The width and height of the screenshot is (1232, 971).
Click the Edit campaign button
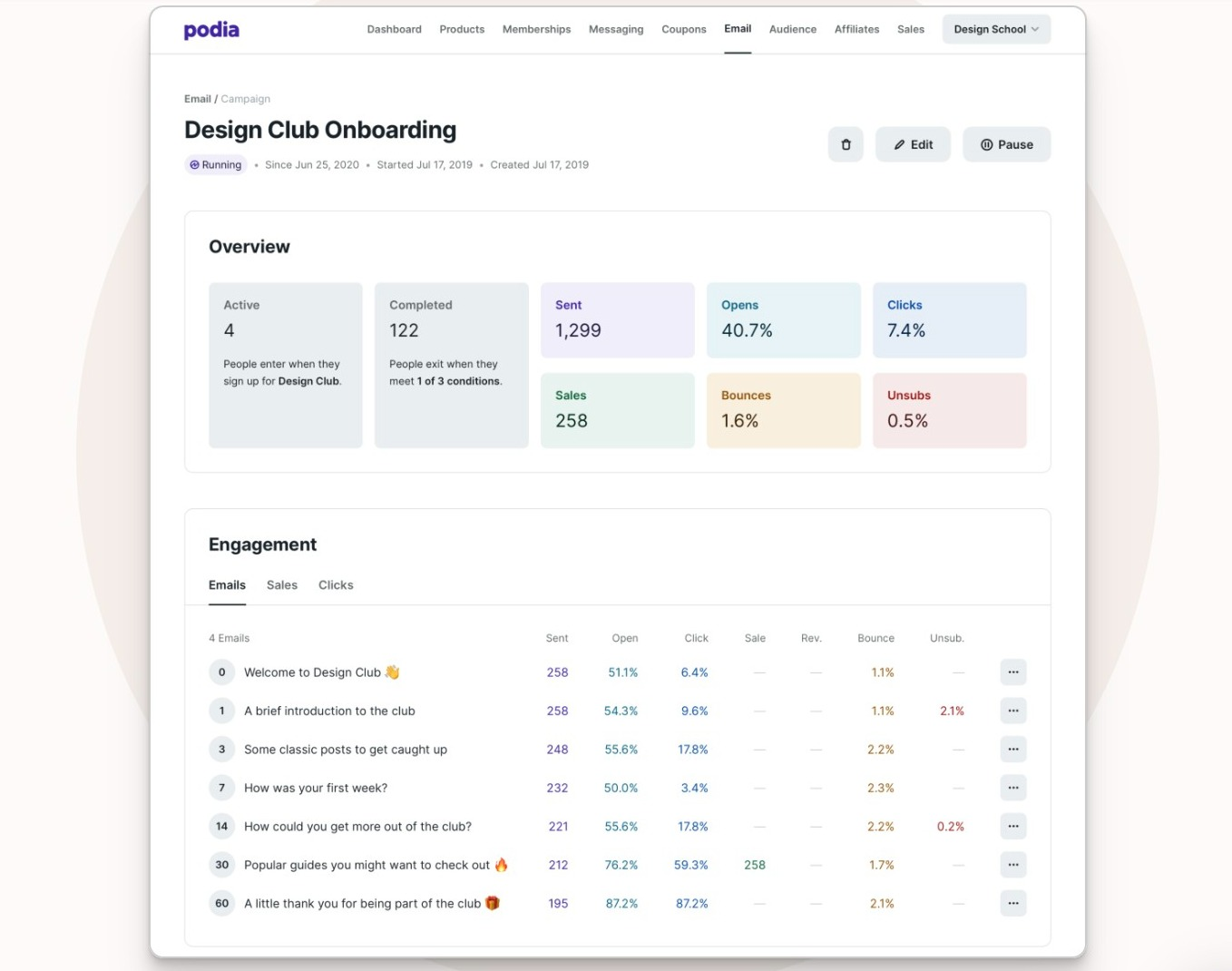pyautogui.click(x=913, y=144)
